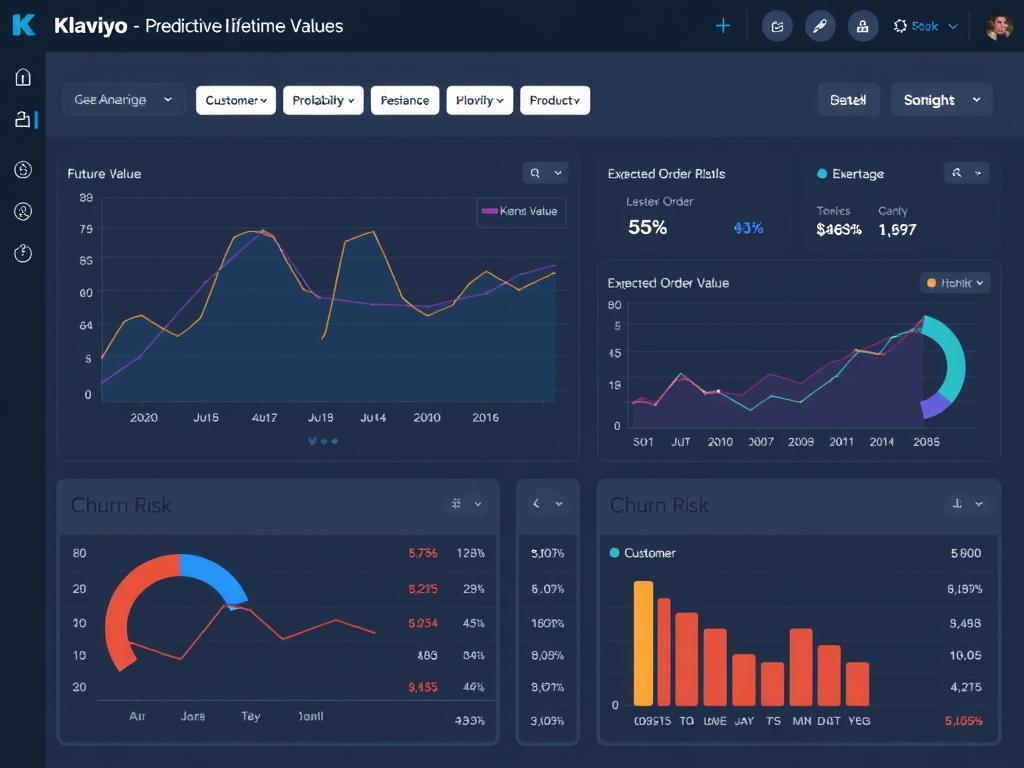Click the dollar revenue icon in the sidebar

22,169
